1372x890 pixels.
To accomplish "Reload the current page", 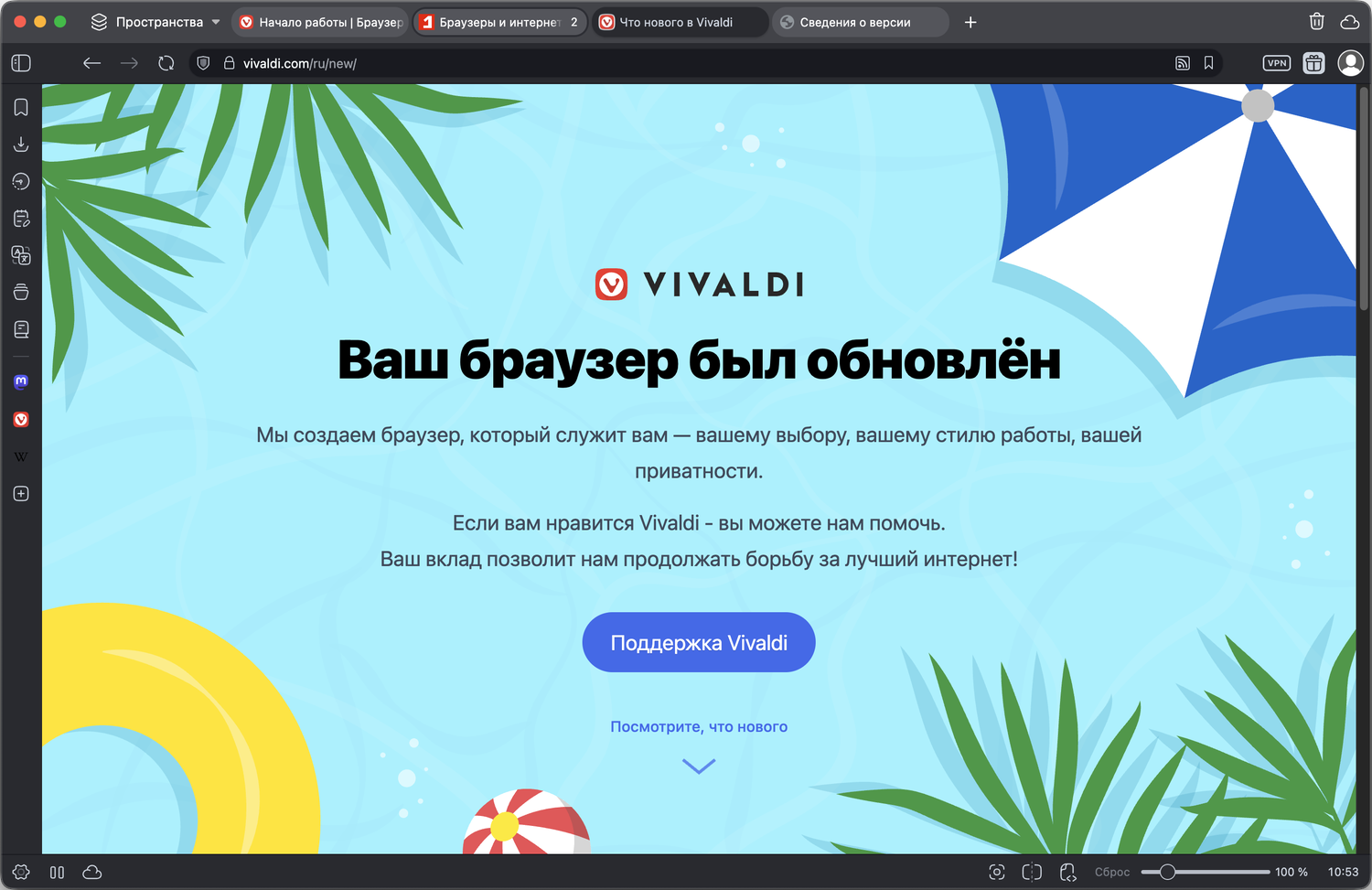I will (x=166, y=63).
